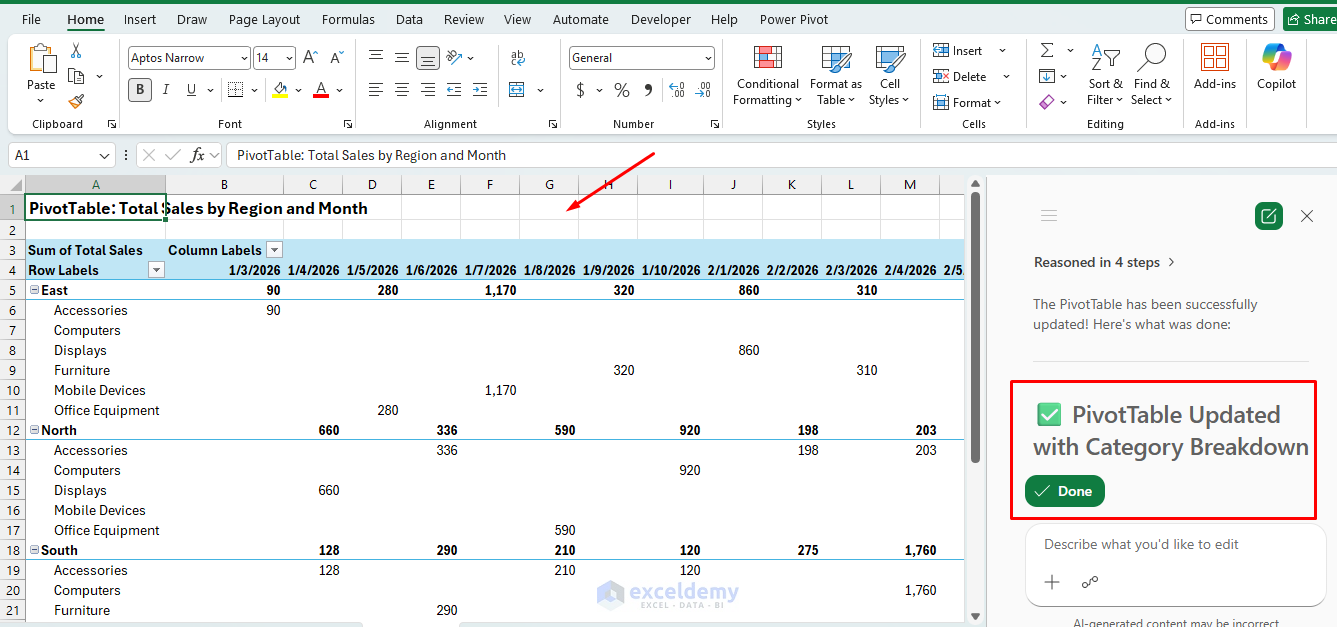Open the Format cells dropdown
The height and width of the screenshot is (627, 1337).
(x=967, y=102)
